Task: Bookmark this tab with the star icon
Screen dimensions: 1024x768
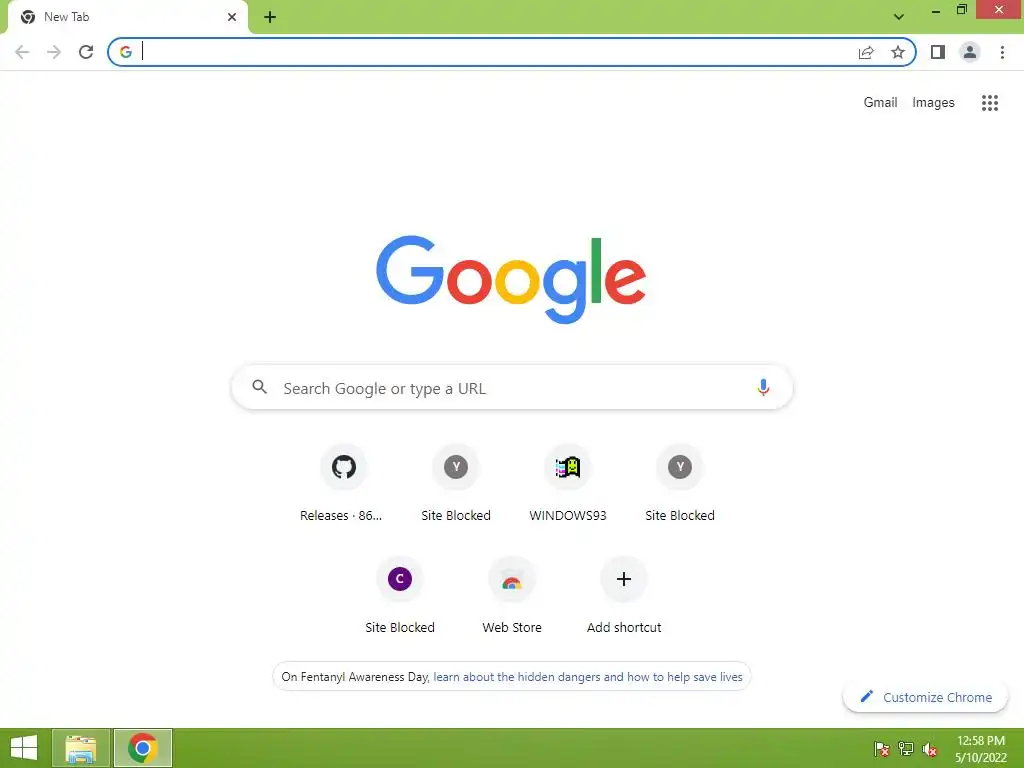Action: [898, 52]
